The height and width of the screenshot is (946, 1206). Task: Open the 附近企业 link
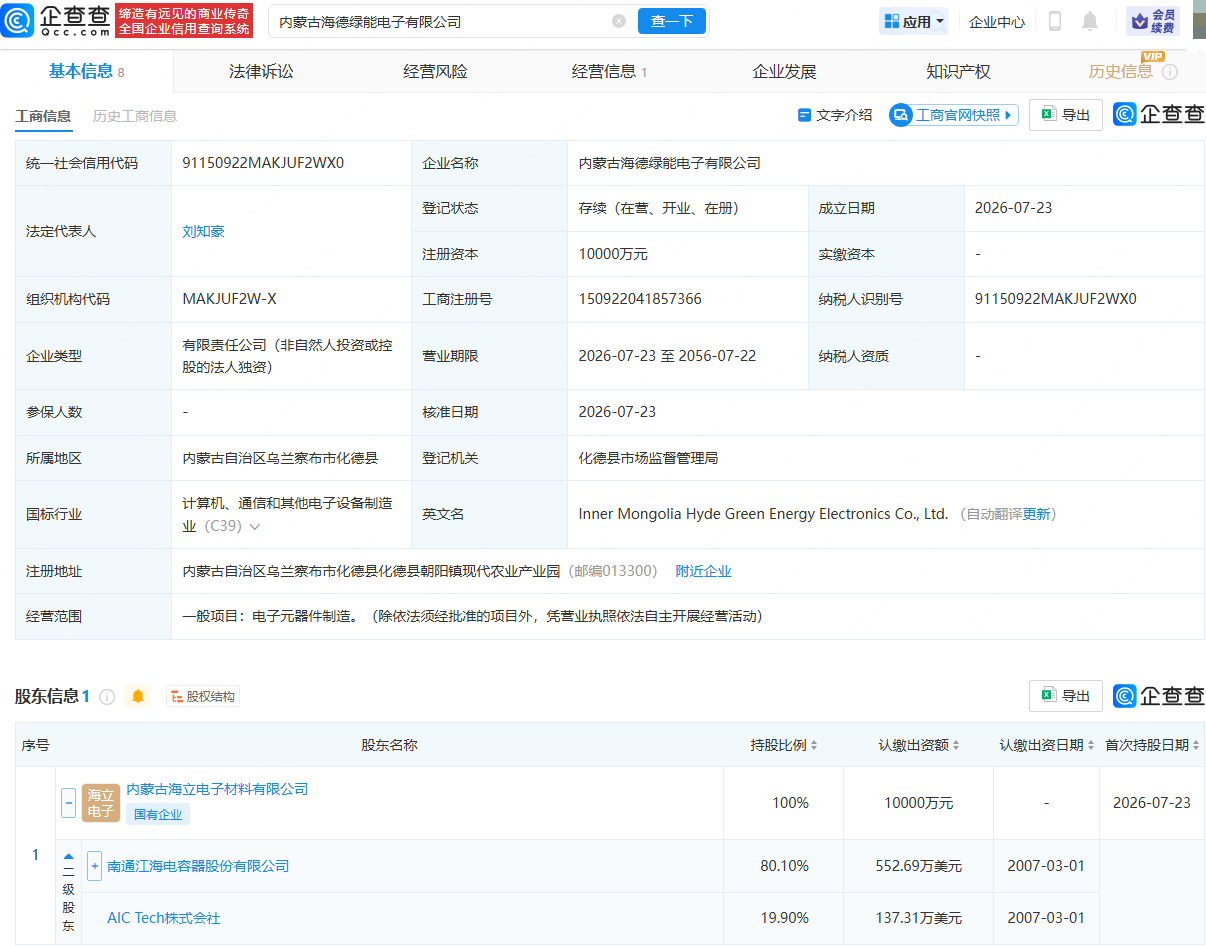point(703,571)
